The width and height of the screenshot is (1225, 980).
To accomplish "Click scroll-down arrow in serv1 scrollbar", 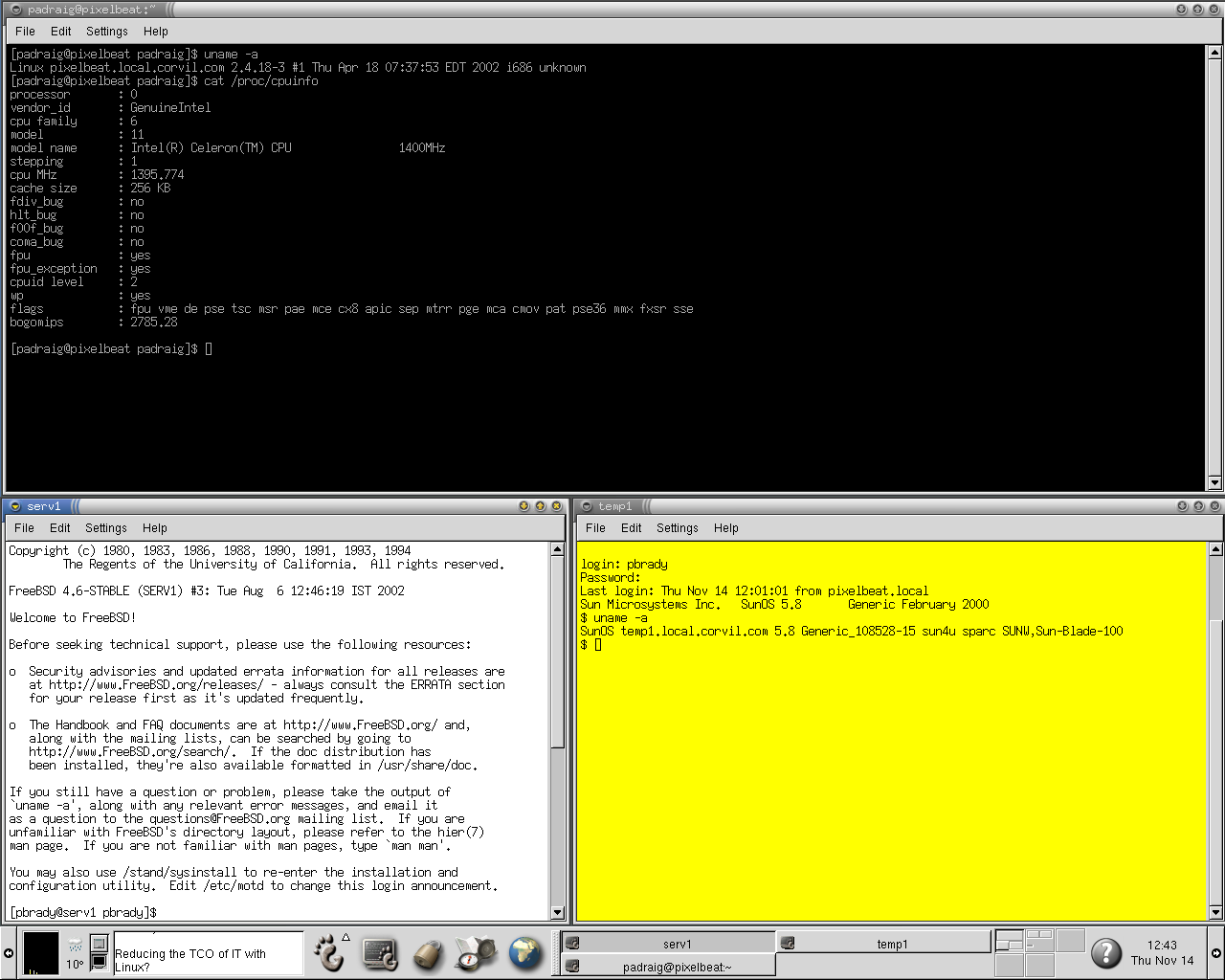I will 558,913.
